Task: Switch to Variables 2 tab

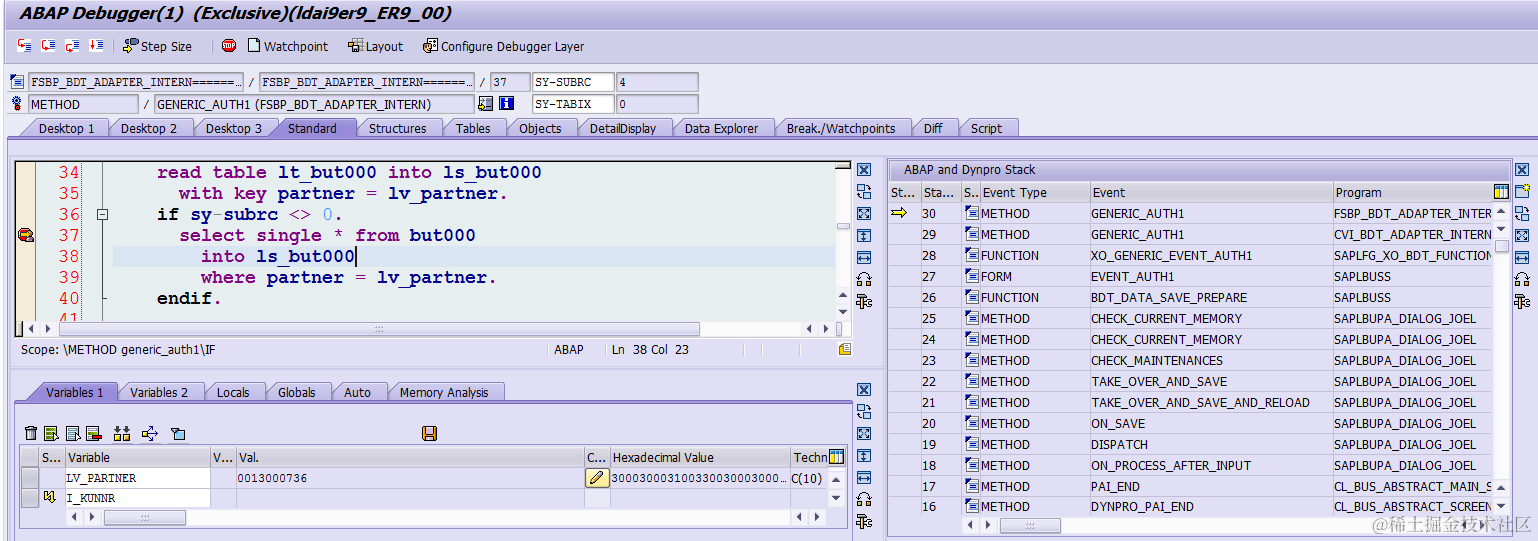Action: 159,392
